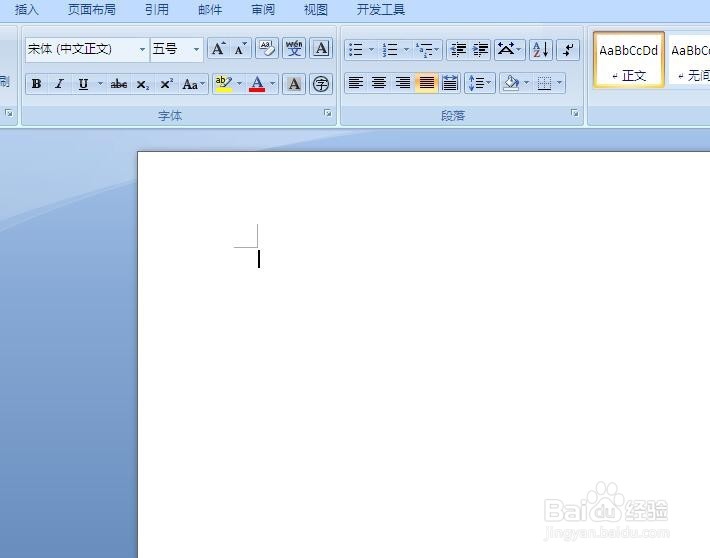
Task: Toggle Bold formatting
Action: tap(37, 84)
